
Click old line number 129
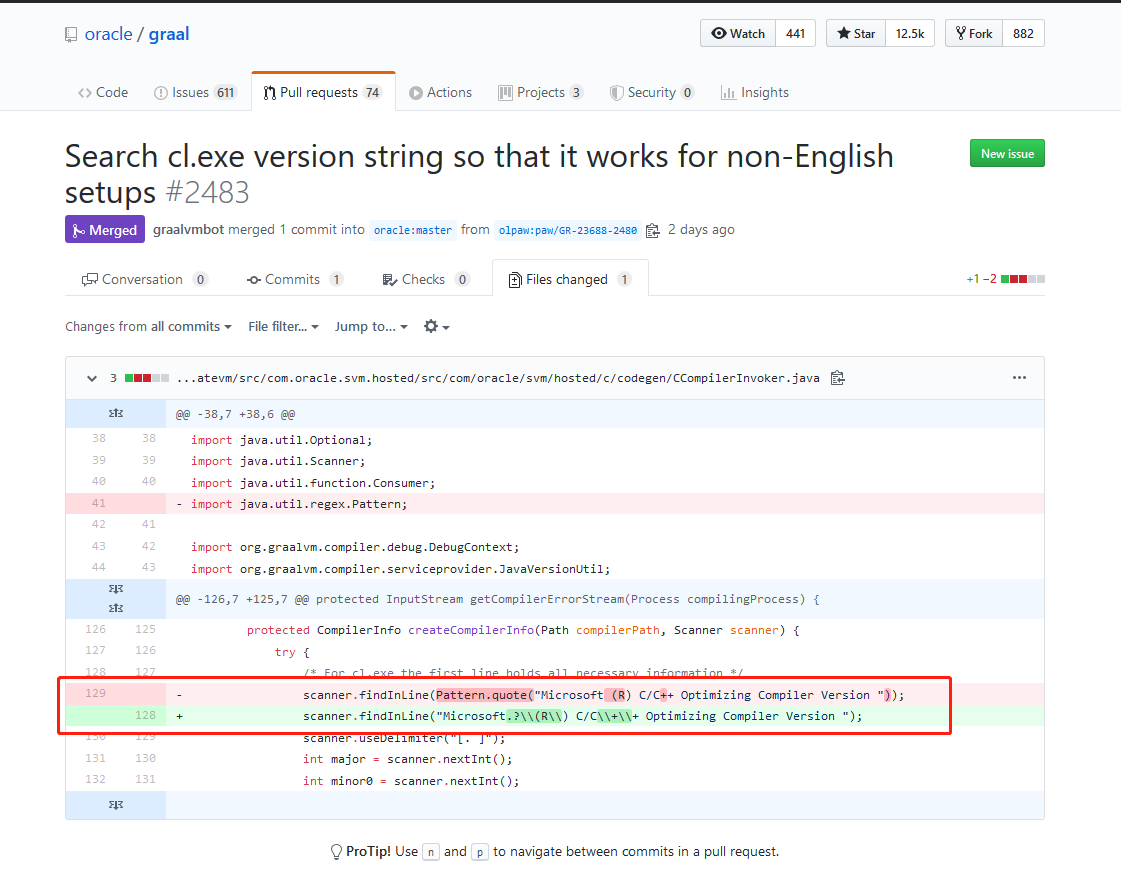96,693
